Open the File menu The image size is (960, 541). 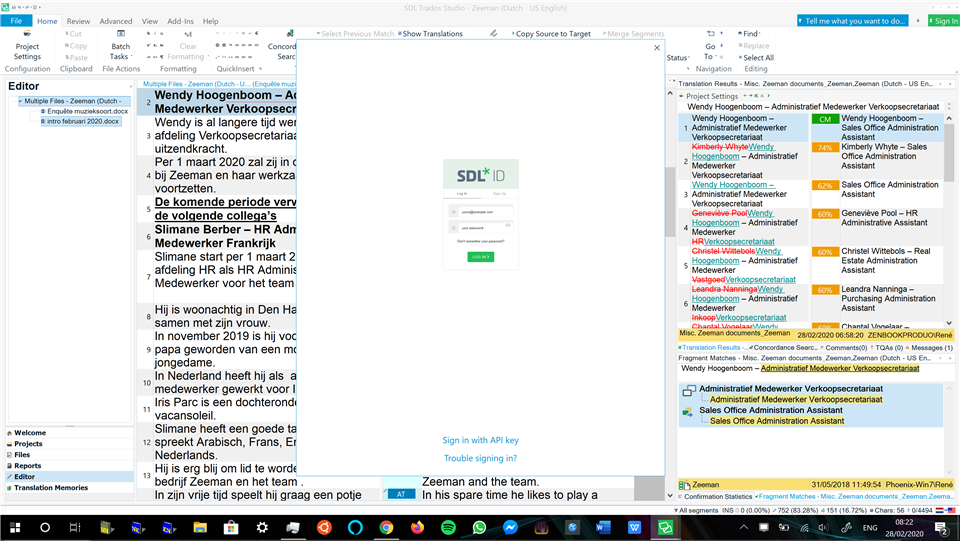point(16,21)
